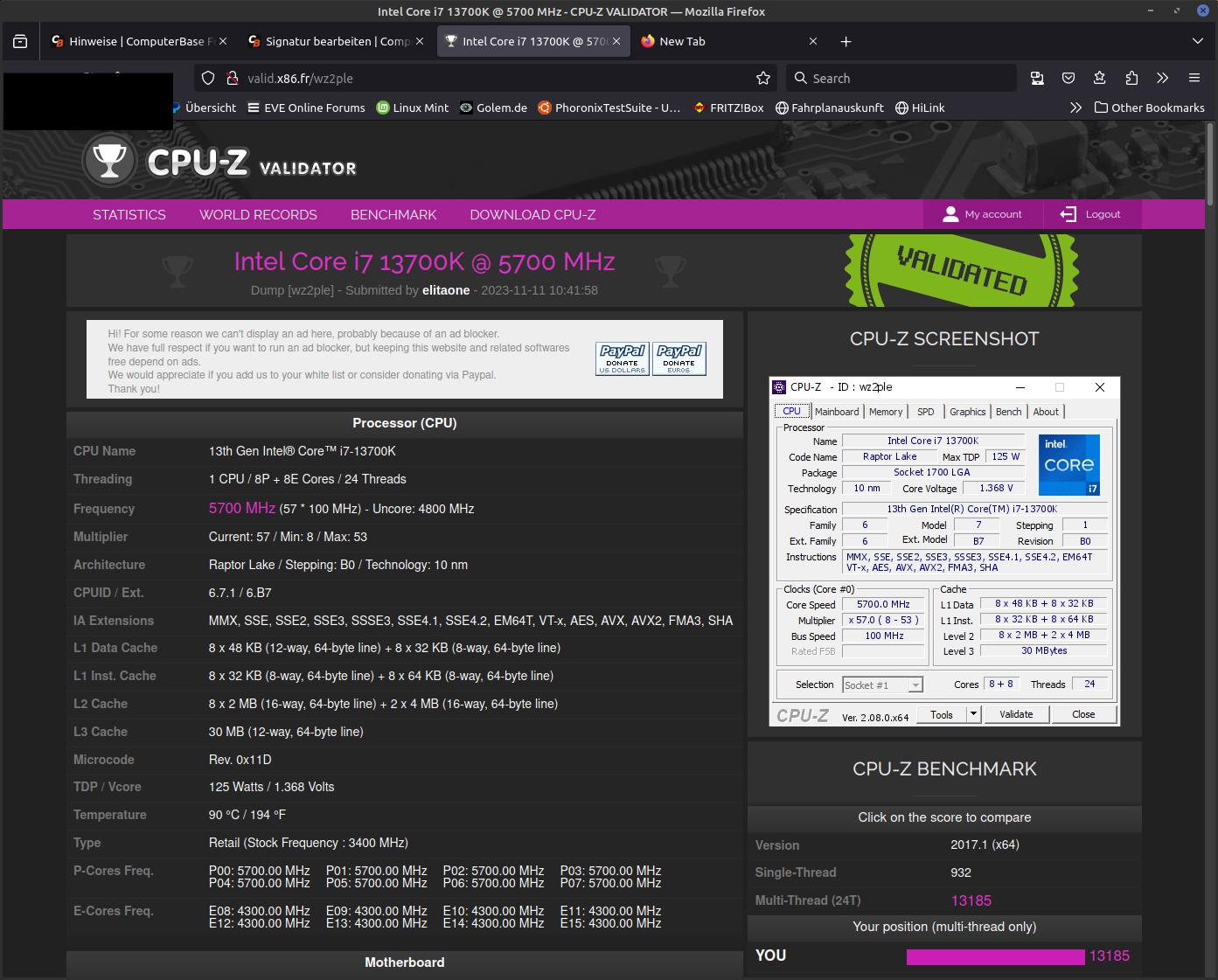Click the Intel Core i7 13700K heading
The image size is (1218, 980).
point(424,261)
